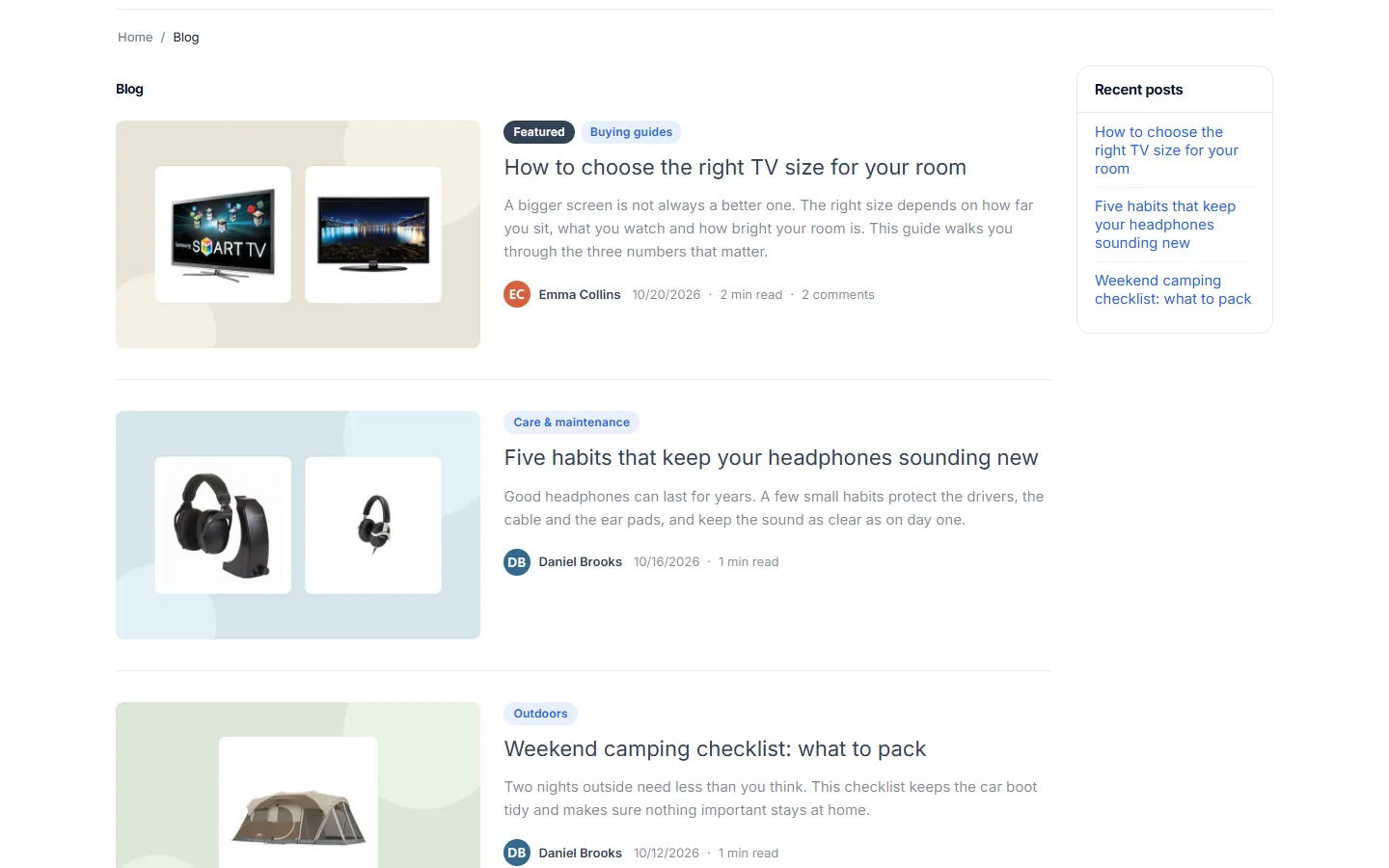Open the headphones habits post title
The image size is (1389, 868).
point(771,458)
